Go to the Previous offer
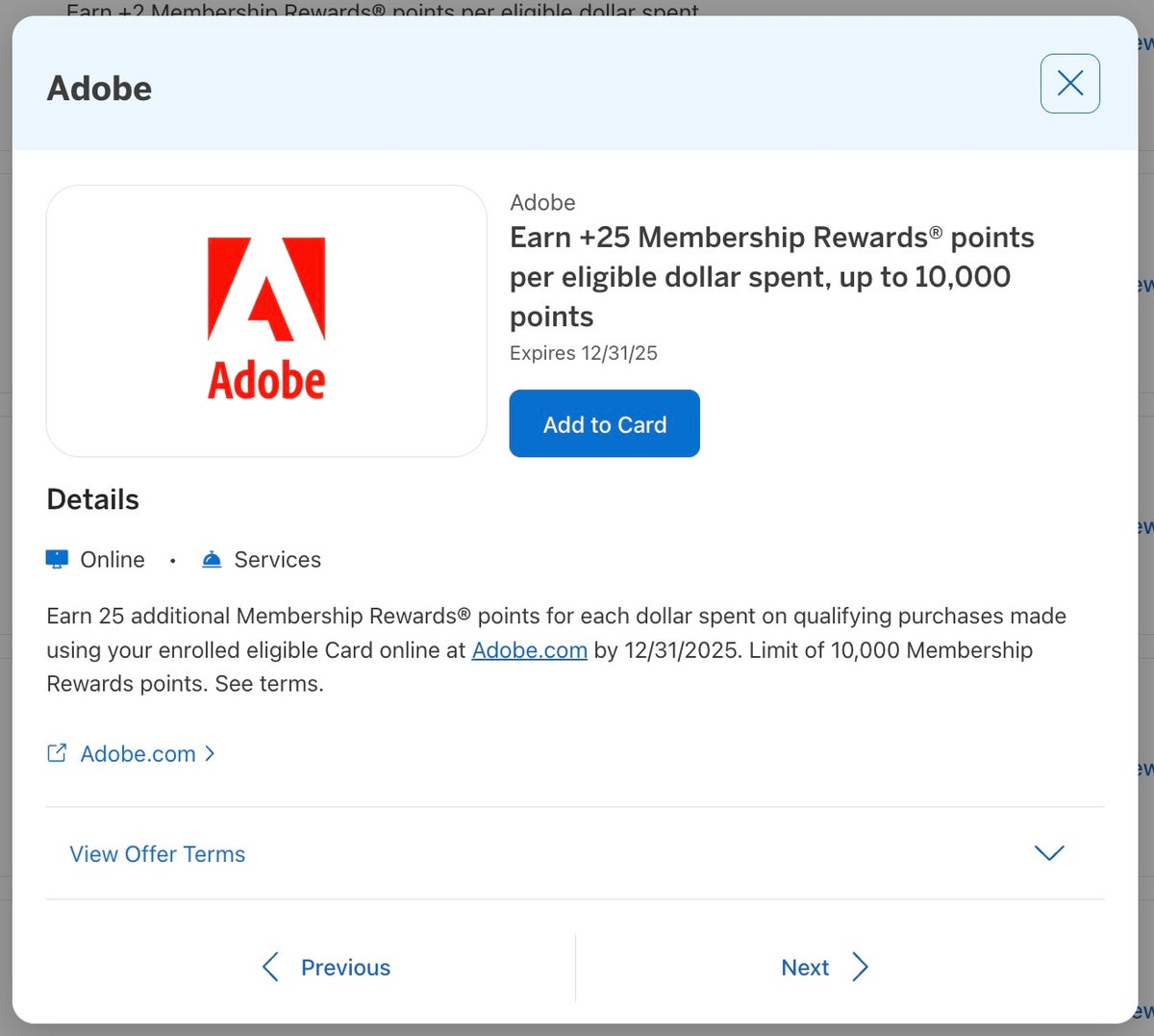The width and height of the screenshot is (1154, 1036). point(345,968)
